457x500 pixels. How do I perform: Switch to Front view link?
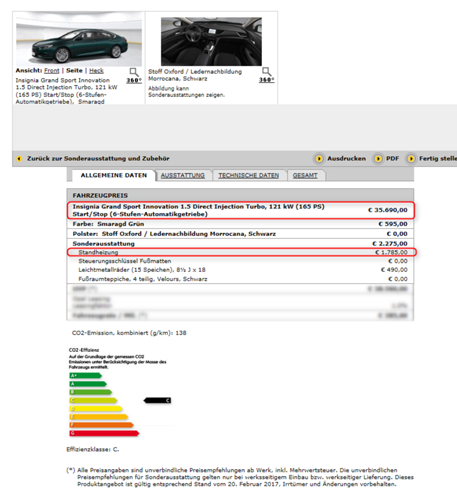coord(52,71)
